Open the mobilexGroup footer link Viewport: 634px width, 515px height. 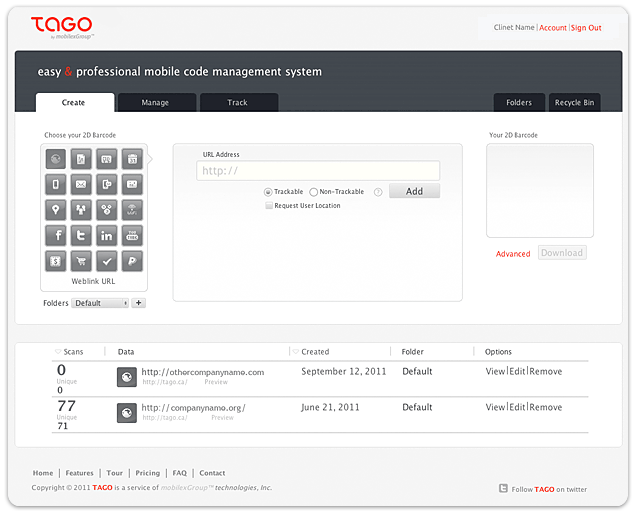186,488
